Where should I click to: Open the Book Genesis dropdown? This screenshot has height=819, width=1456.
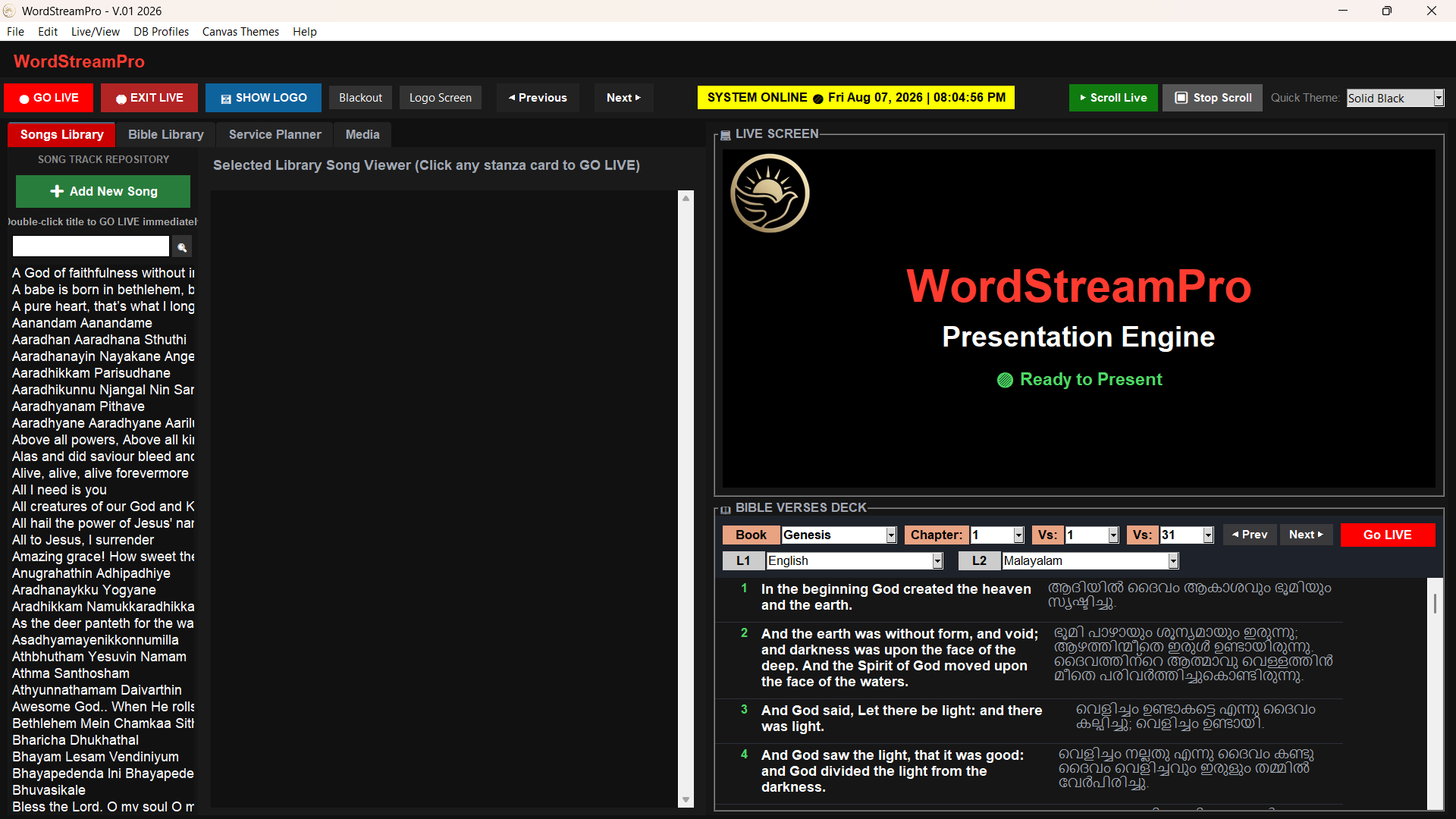[839, 535]
